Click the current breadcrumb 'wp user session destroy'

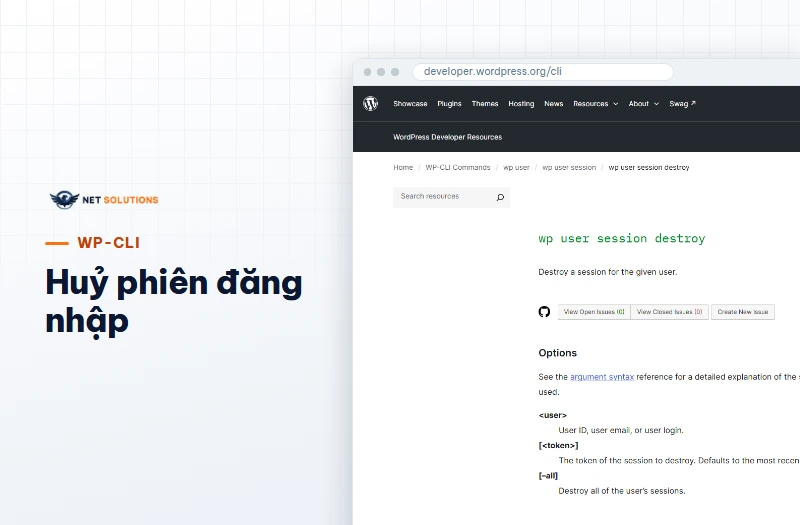click(x=649, y=167)
